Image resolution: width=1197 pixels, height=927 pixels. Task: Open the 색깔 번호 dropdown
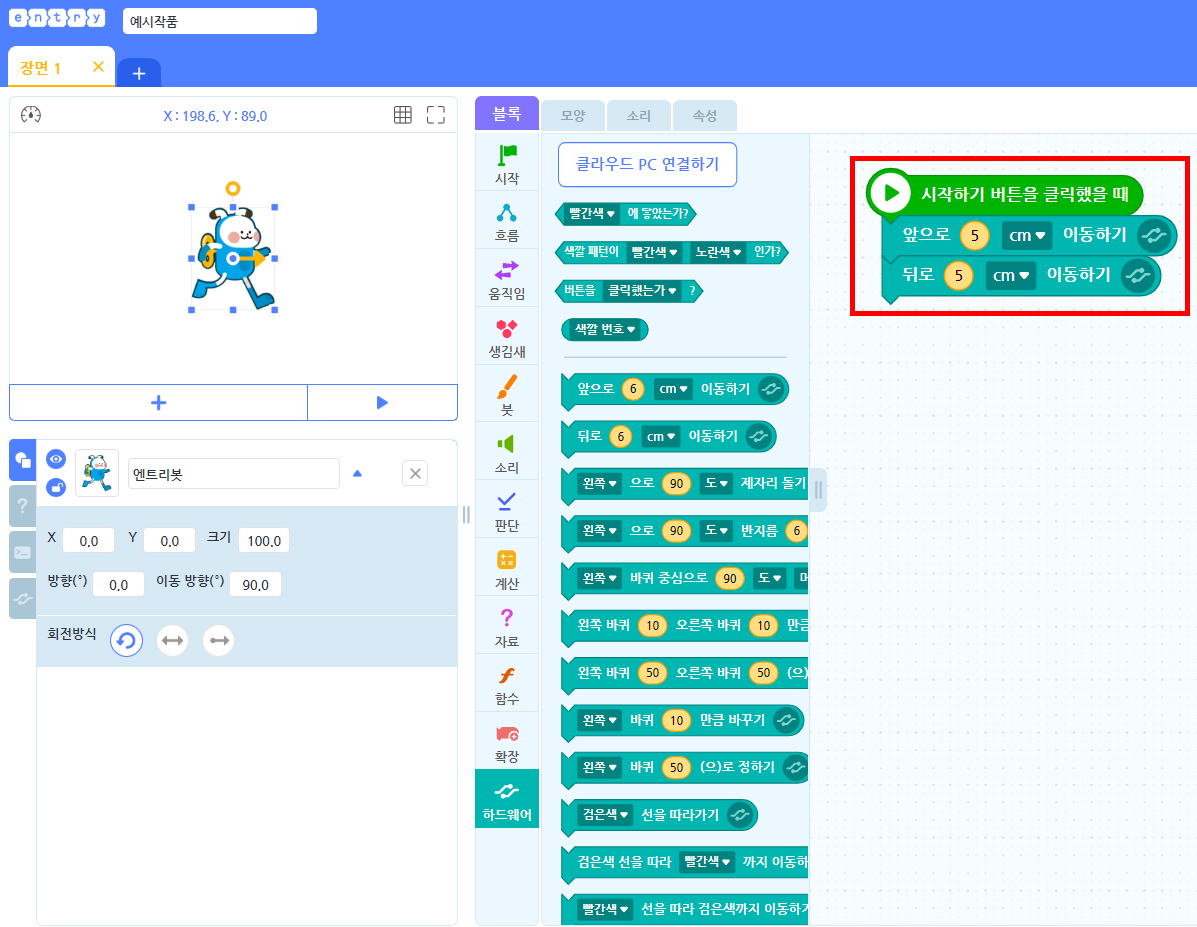pyautogui.click(x=605, y=330)
